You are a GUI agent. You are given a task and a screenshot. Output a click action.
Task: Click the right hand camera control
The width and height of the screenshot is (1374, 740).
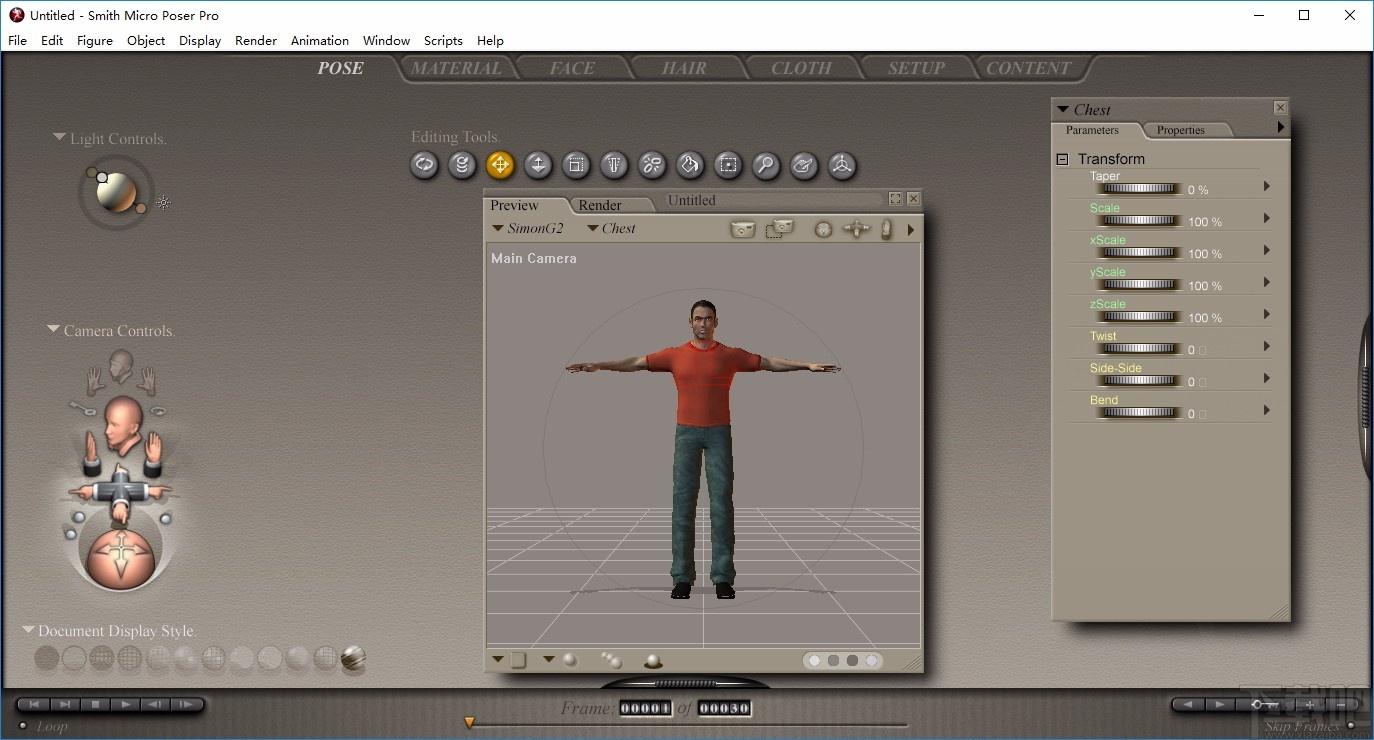[x=152, y=453]
